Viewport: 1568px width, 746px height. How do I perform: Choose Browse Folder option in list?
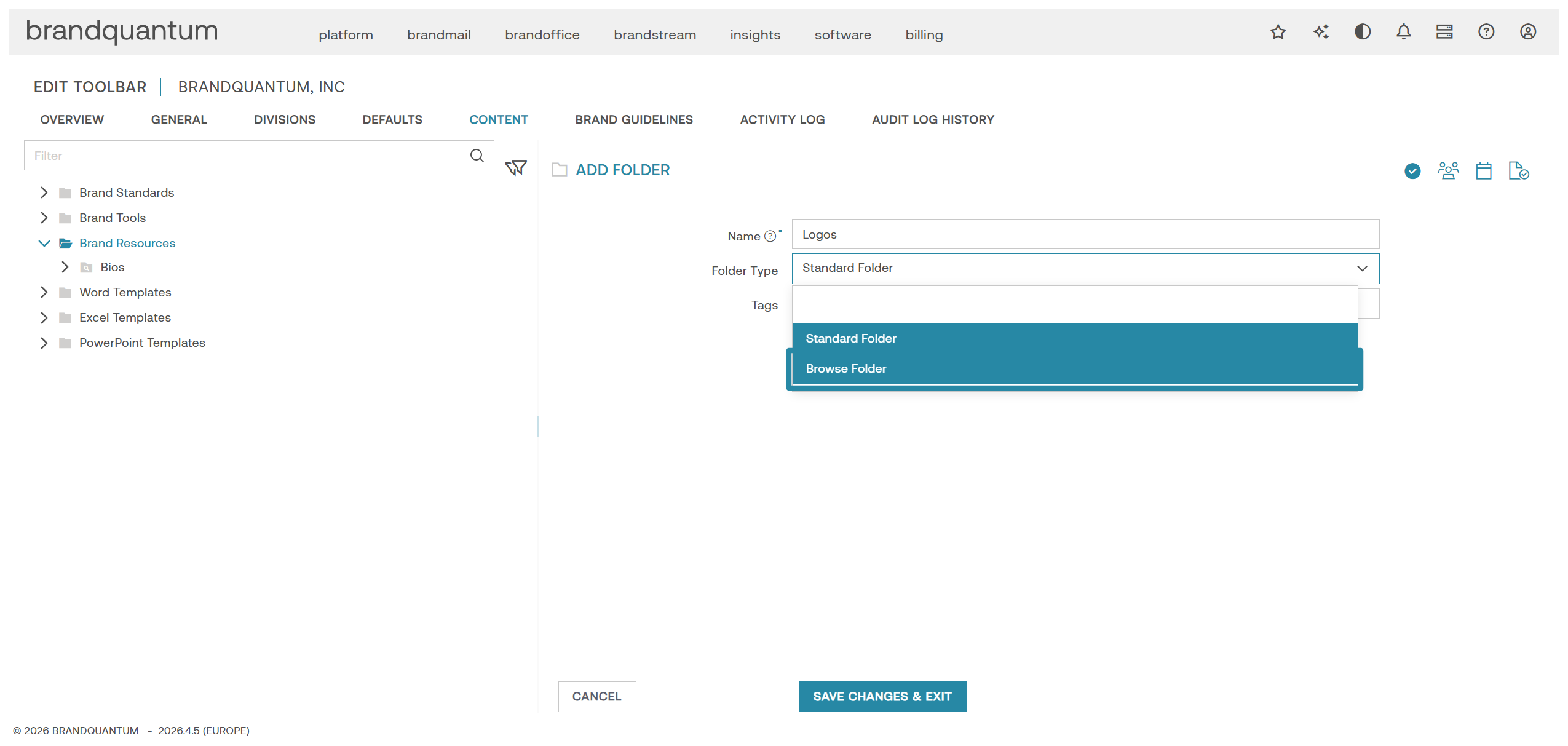click(x=1075, y=368)
